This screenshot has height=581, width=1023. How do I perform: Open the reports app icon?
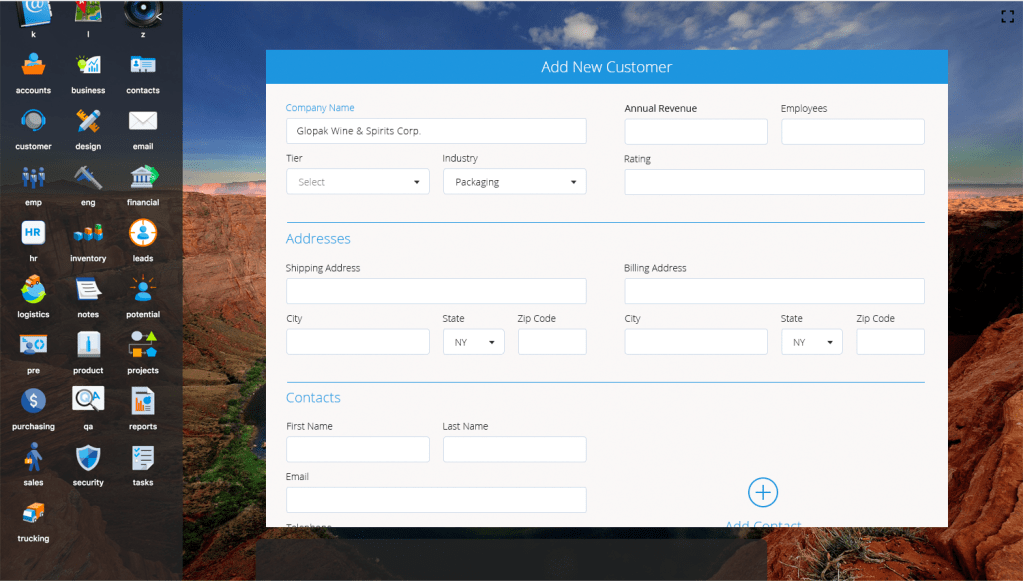[143, 402]
